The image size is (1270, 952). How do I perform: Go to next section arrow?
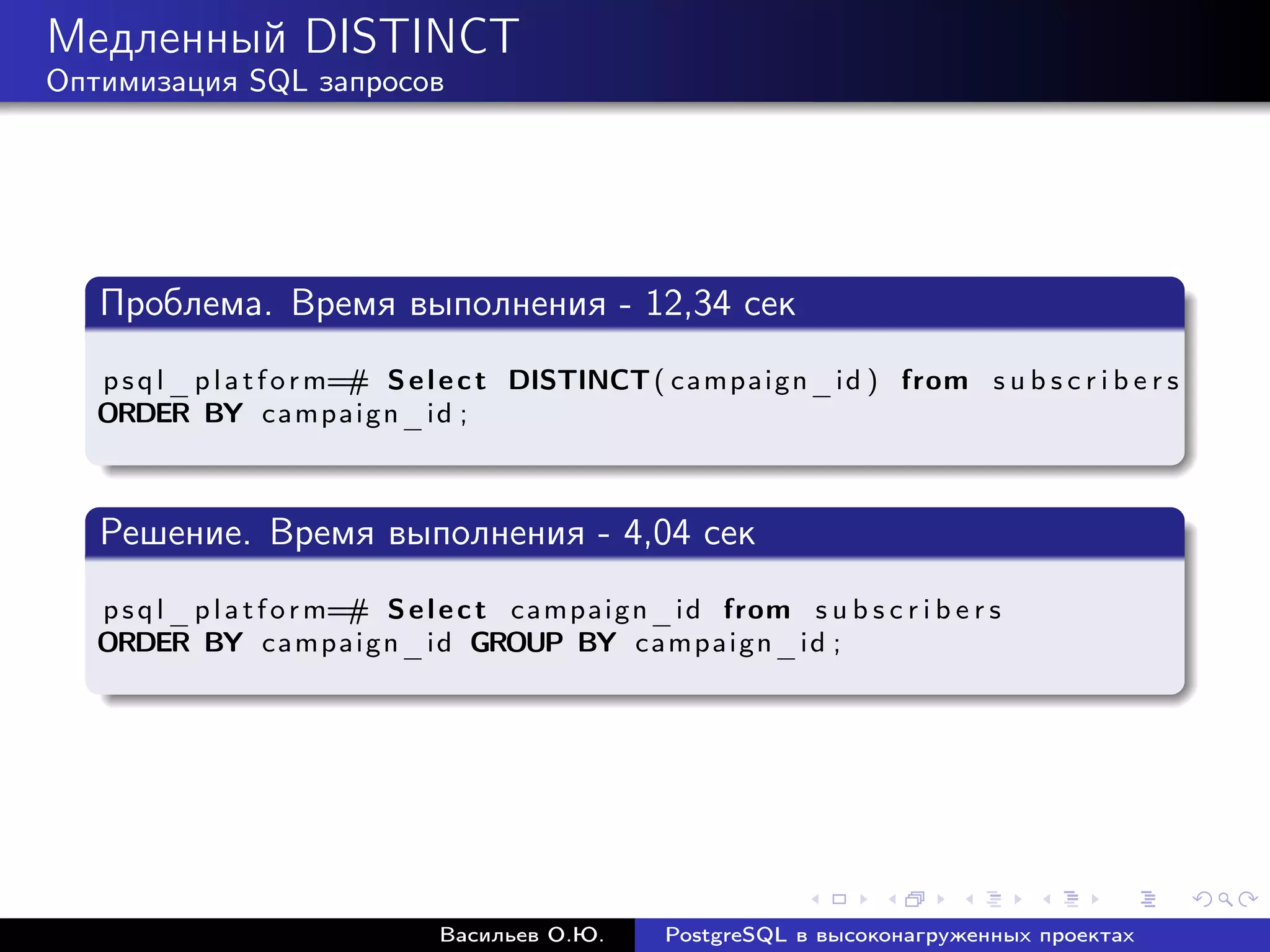(x=1095, y=899)
